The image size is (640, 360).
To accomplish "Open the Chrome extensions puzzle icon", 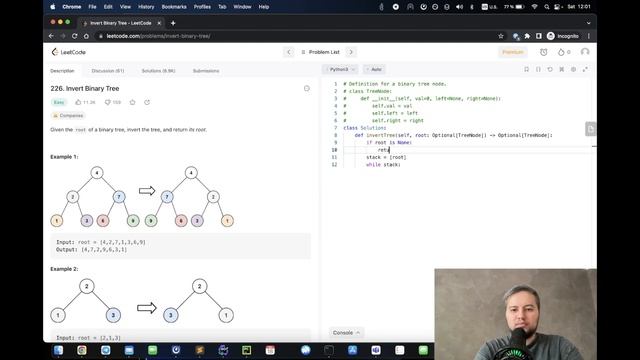I will click(x=527, y=36).
